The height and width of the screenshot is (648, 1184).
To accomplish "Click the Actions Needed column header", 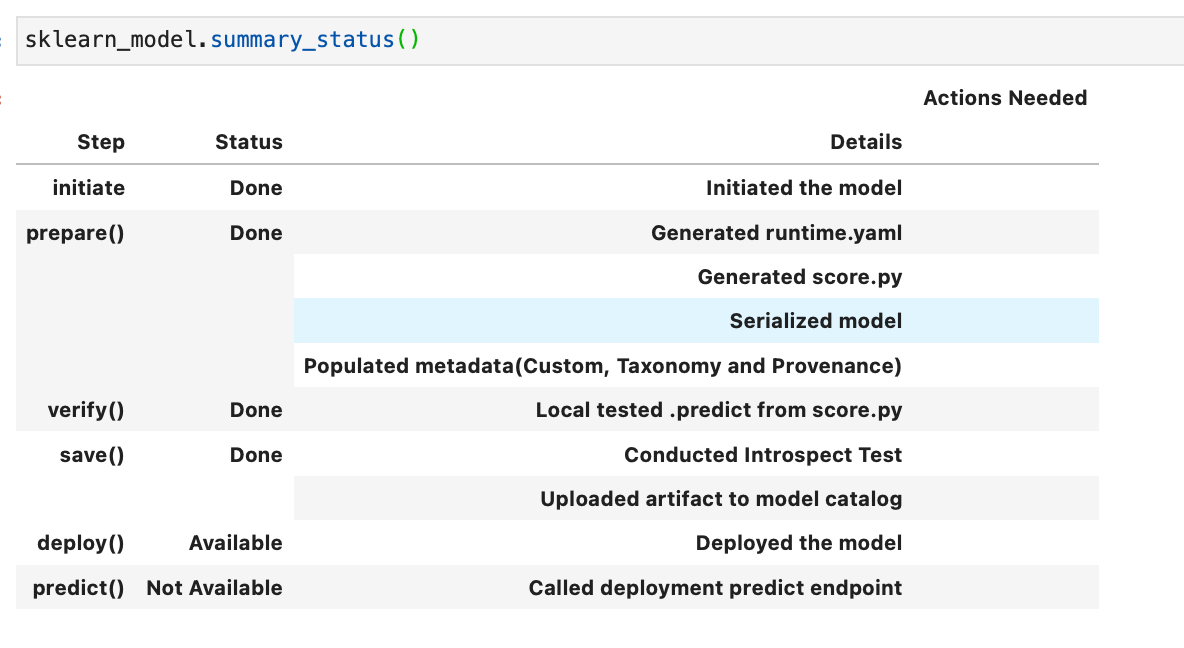I will pos(1004,98).
